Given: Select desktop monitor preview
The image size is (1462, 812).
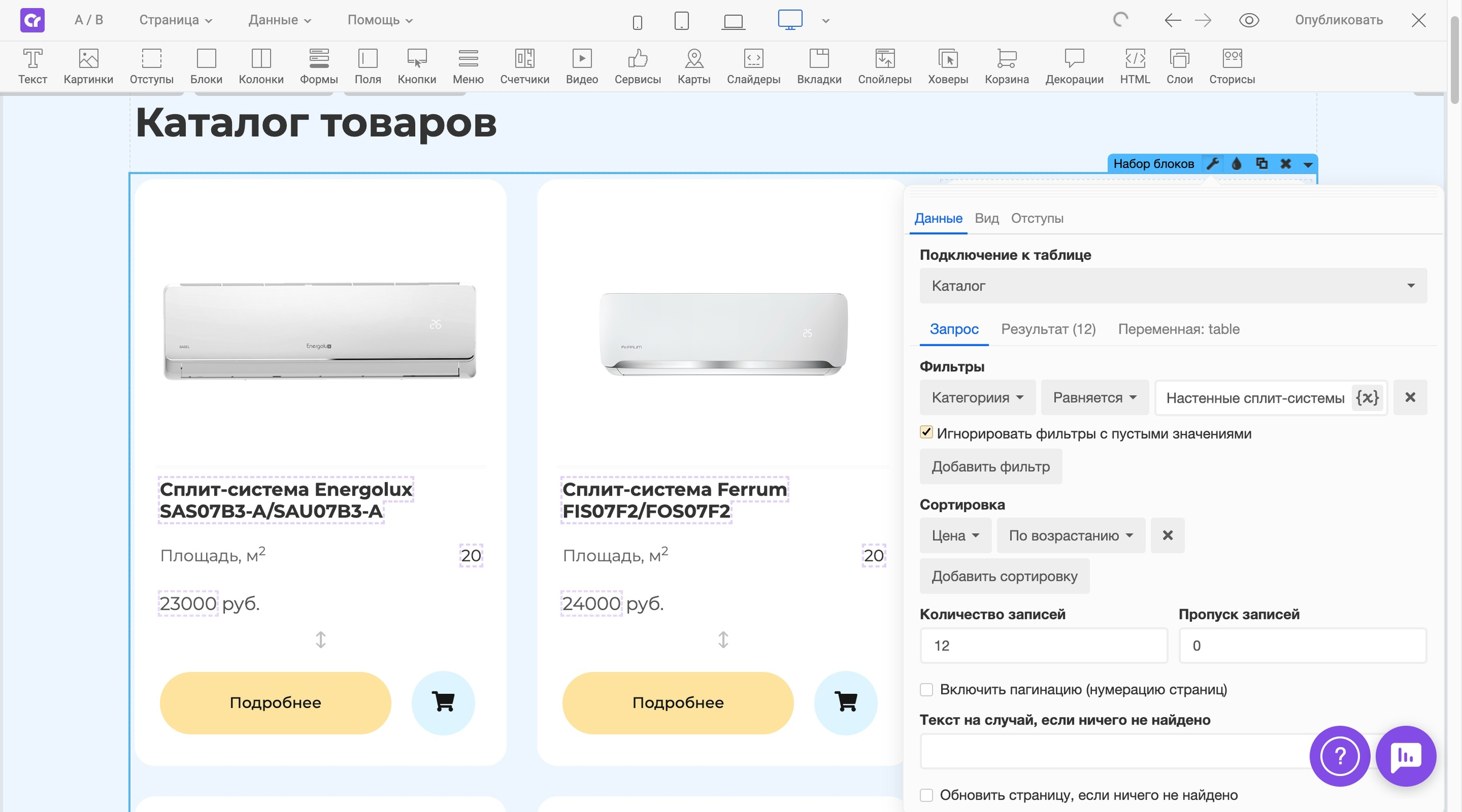Looking at the screenshot, I should coord(790,20).
